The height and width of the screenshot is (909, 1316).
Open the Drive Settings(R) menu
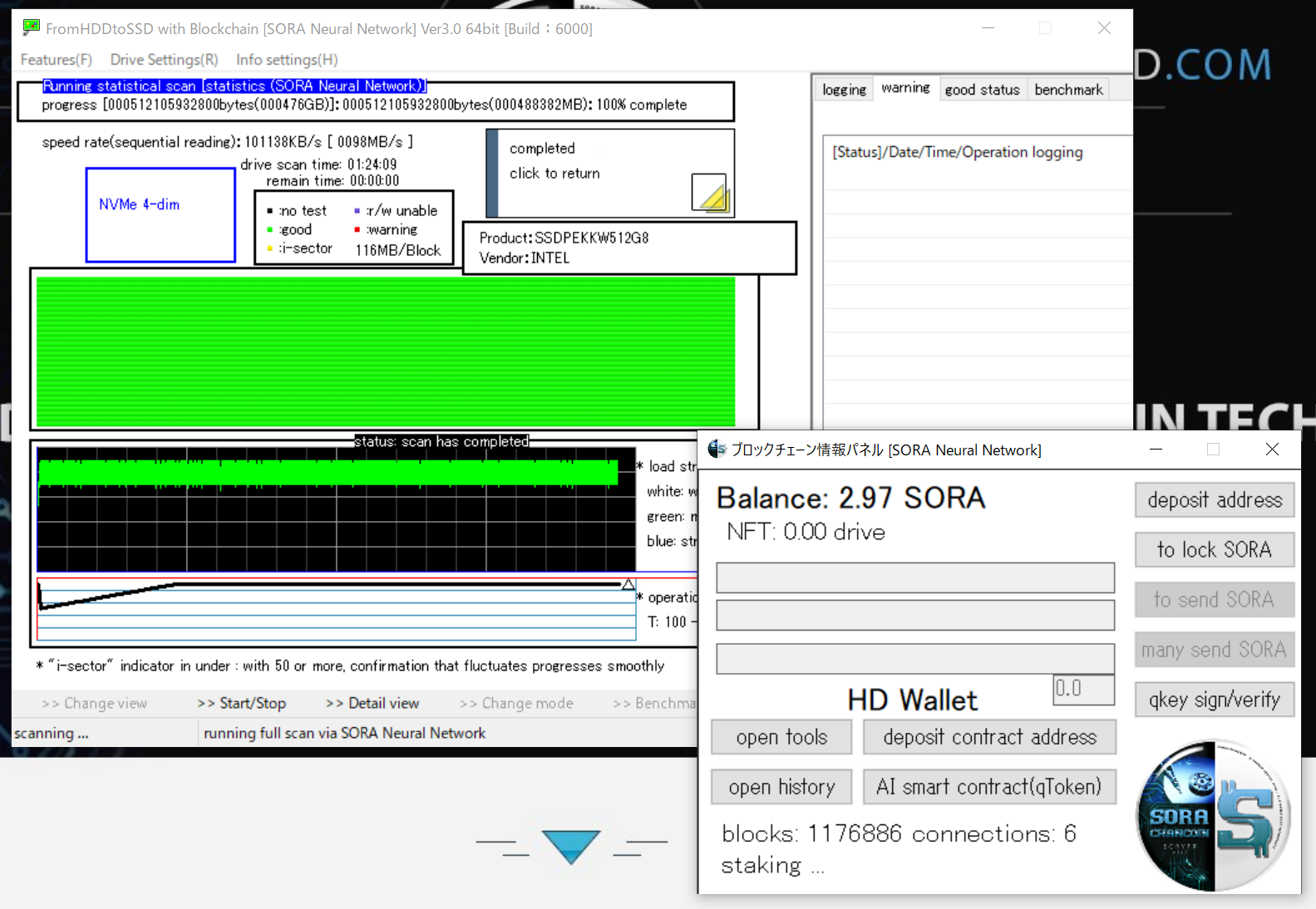click(x=165, y=60)
